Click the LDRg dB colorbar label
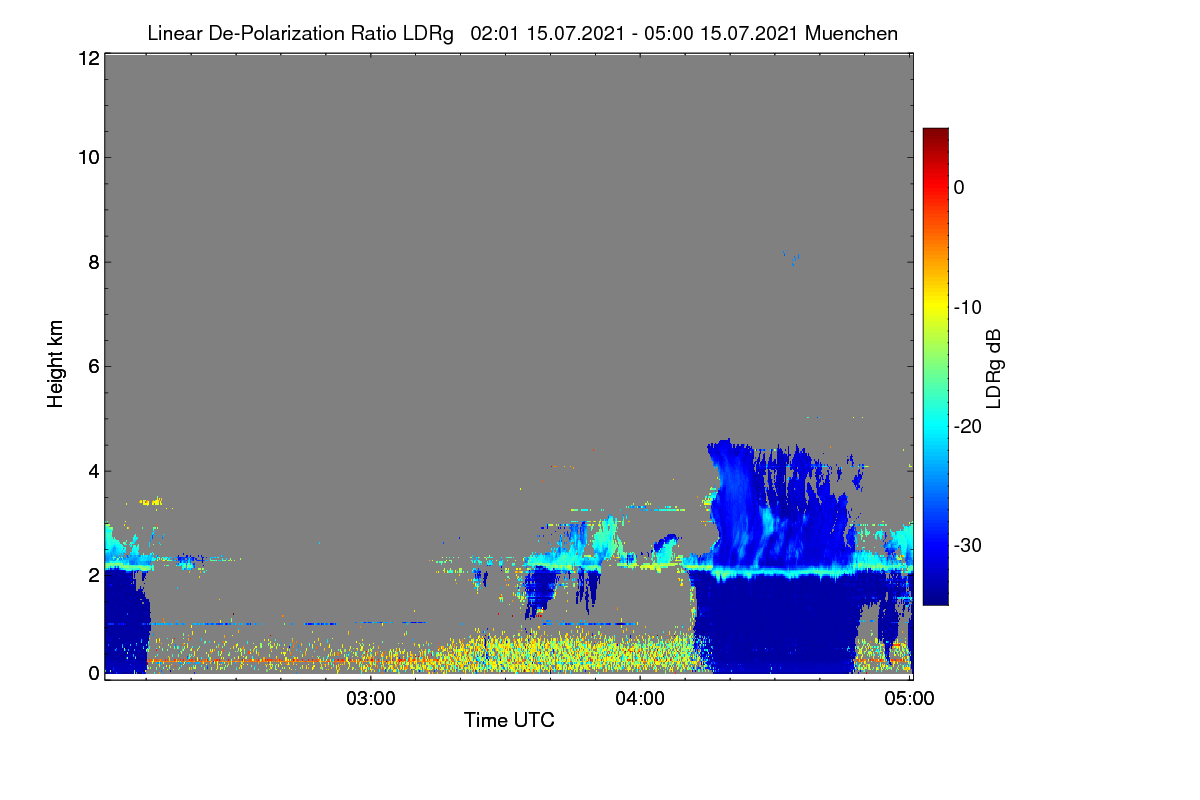1200x800 pixels. [x=994, y=368]
